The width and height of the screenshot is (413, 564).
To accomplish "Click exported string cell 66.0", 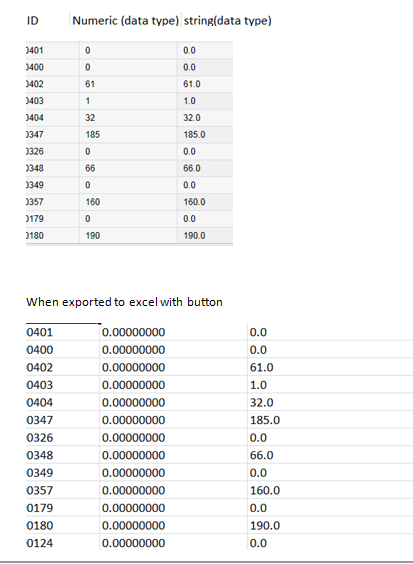I will pyautogui.click(x=262, y=455).
